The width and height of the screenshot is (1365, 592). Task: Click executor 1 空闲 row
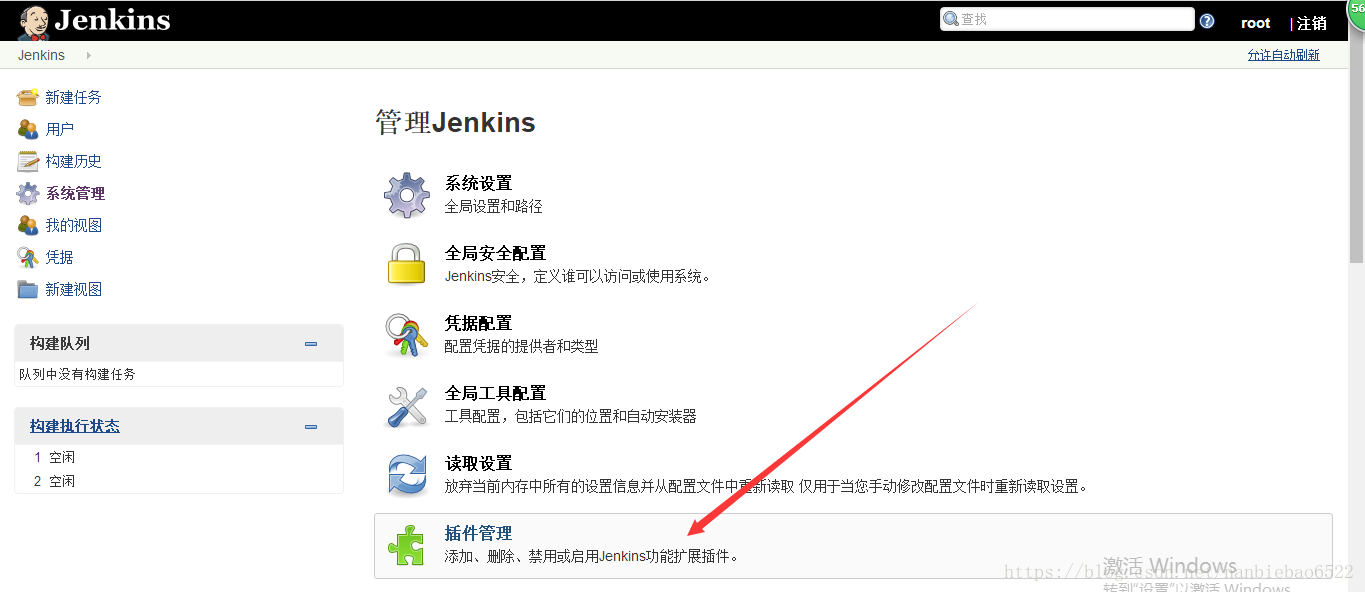pos(179,457)
